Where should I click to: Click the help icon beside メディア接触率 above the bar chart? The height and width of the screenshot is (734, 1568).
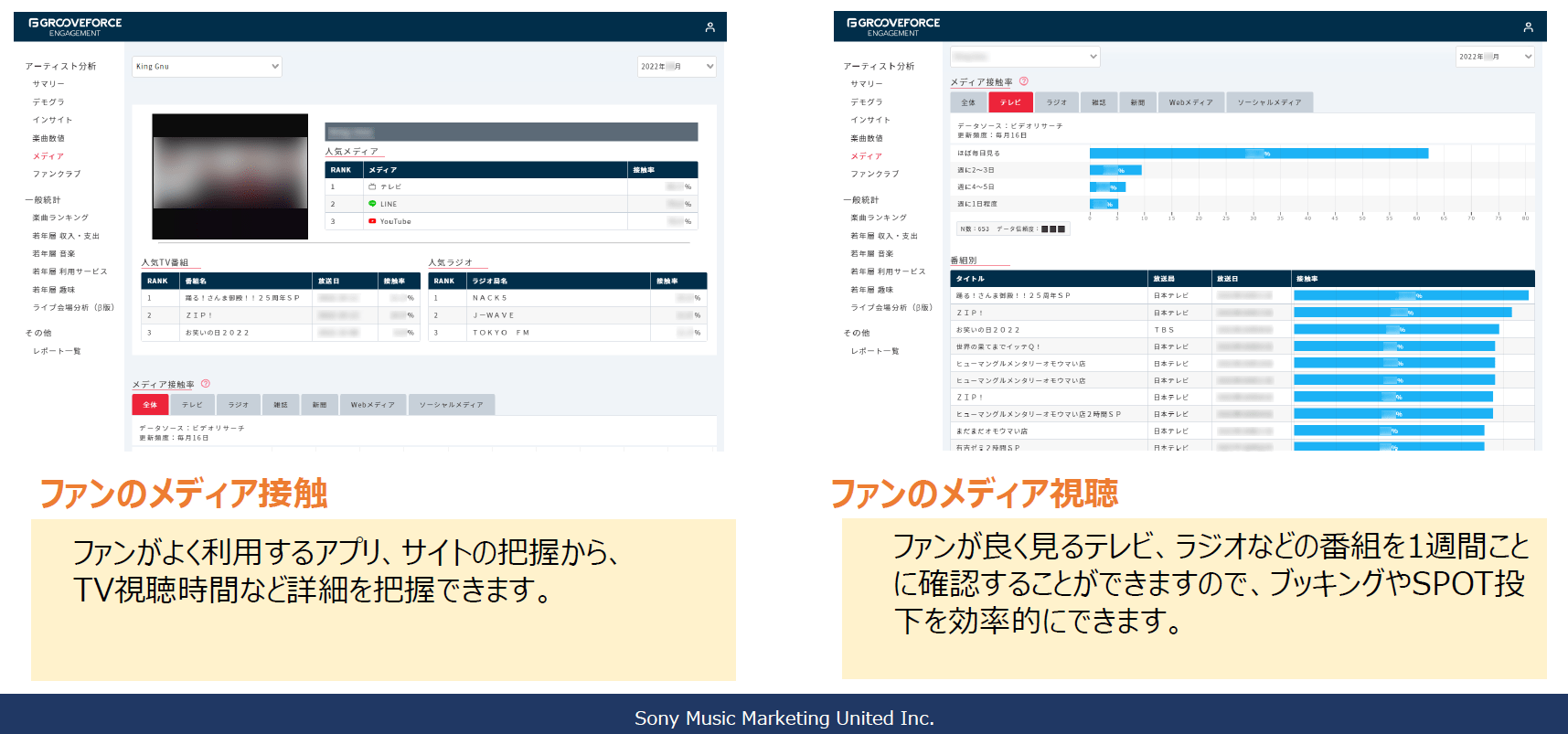(1024, 81)
